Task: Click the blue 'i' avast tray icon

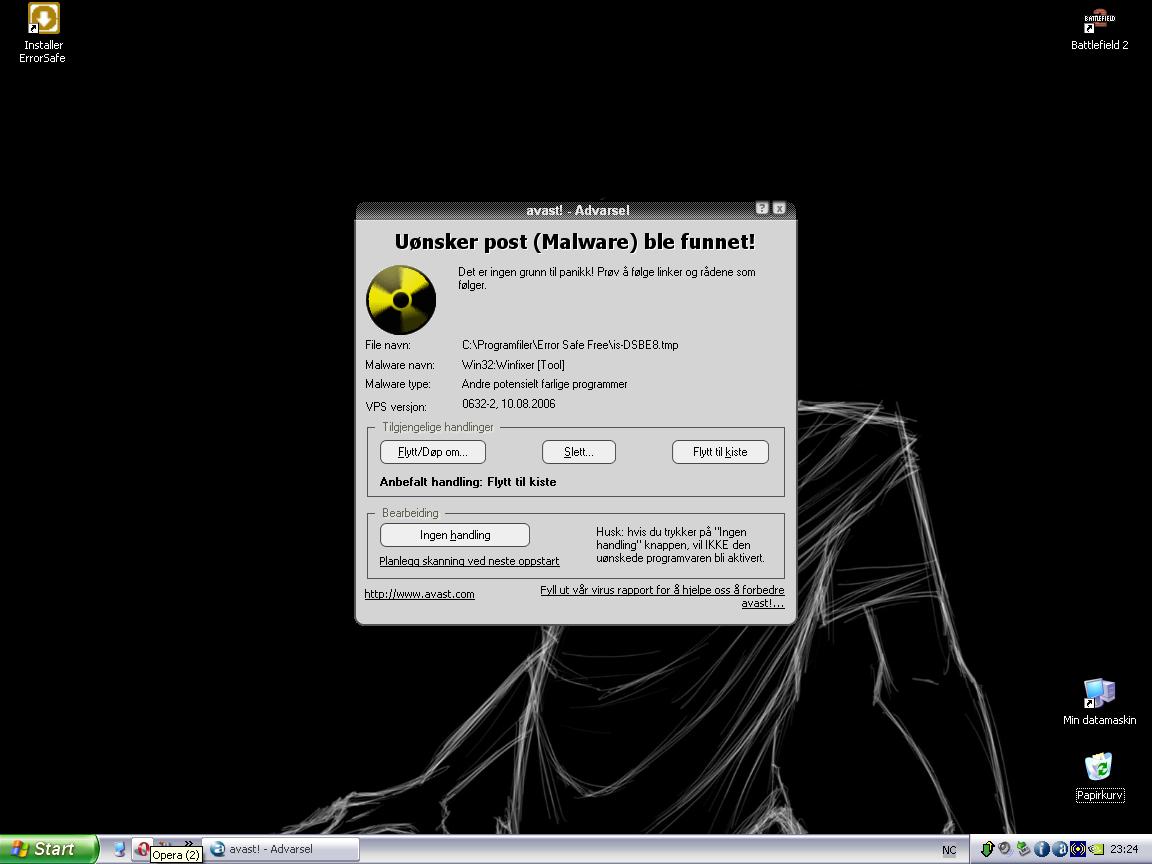Action: pyautogui.click(x=1042, y=849)
